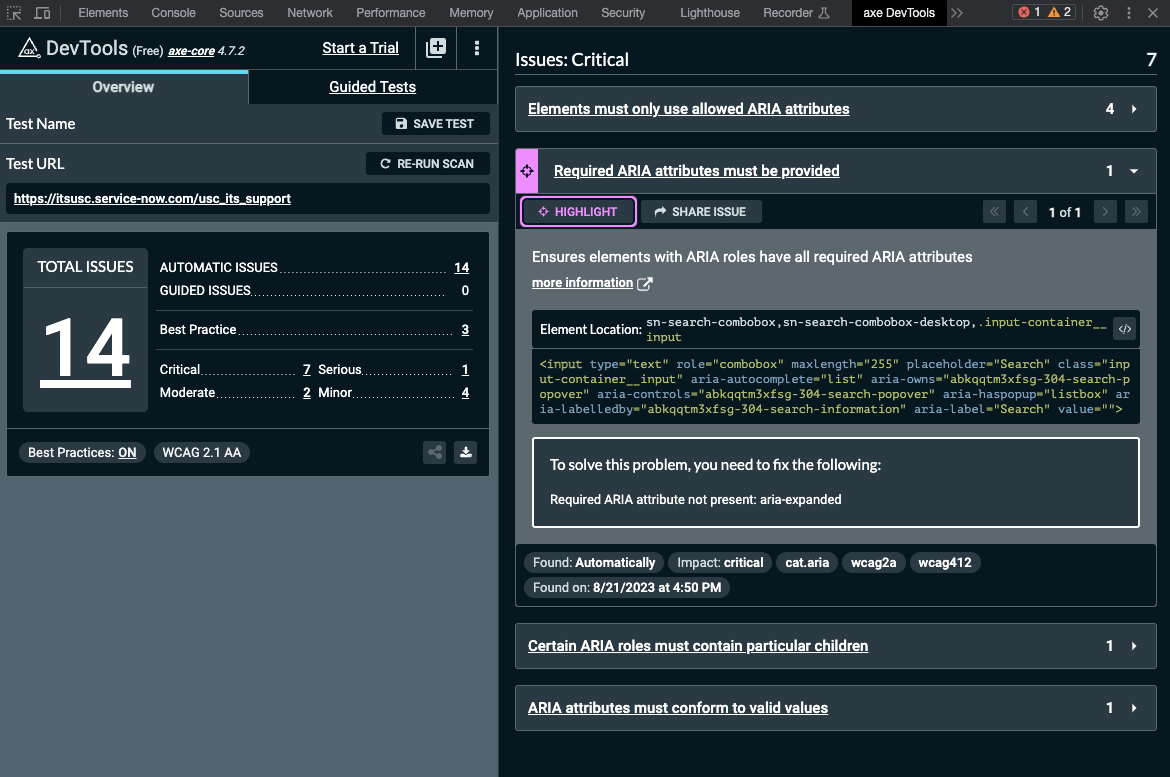The image size is (1170, 777).
Task: Click the error and warning counter badge
Action: tap(1044, 12)
